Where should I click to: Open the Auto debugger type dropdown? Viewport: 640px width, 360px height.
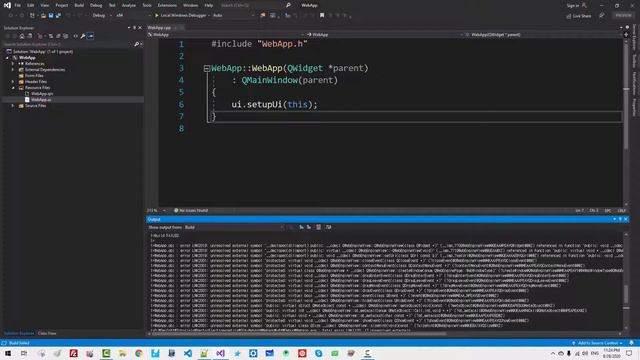[233, 16]
